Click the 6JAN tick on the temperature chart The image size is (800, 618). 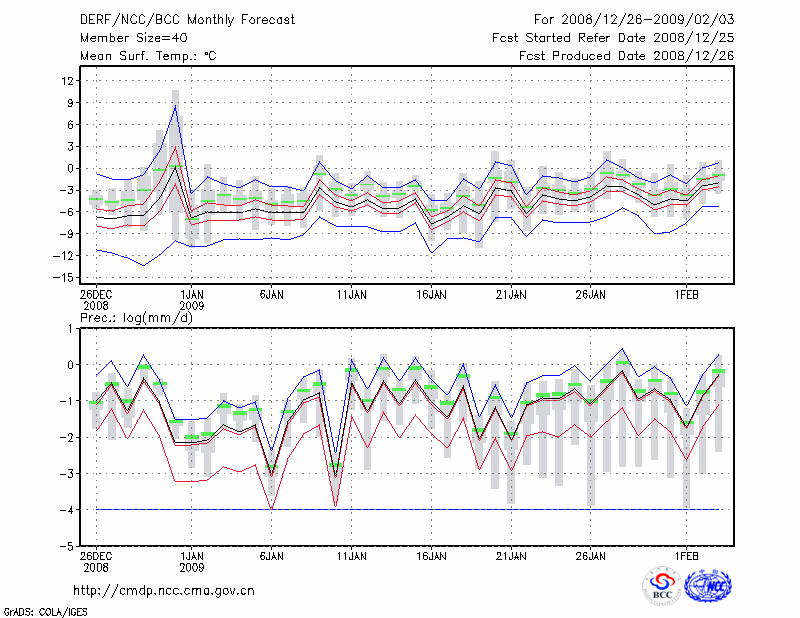pos(271,295)
